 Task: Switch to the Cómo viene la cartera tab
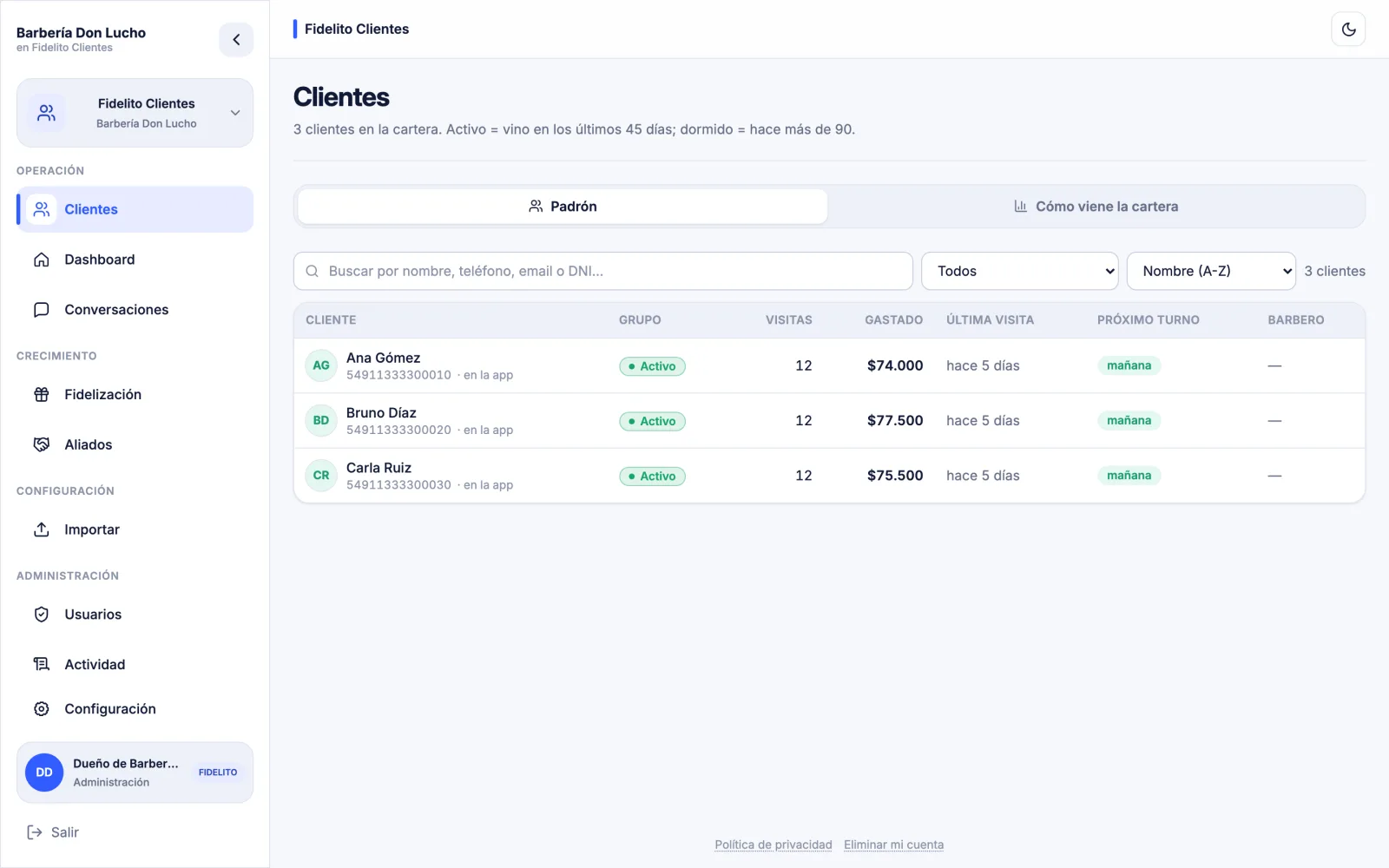[1096, 207]
